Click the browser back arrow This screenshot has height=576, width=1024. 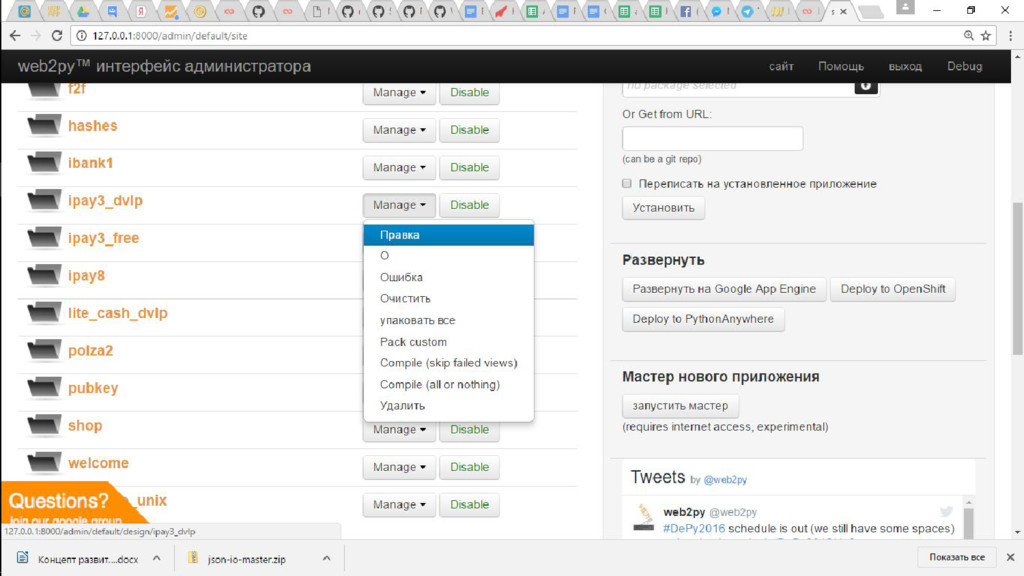click(x=15, y=36)
